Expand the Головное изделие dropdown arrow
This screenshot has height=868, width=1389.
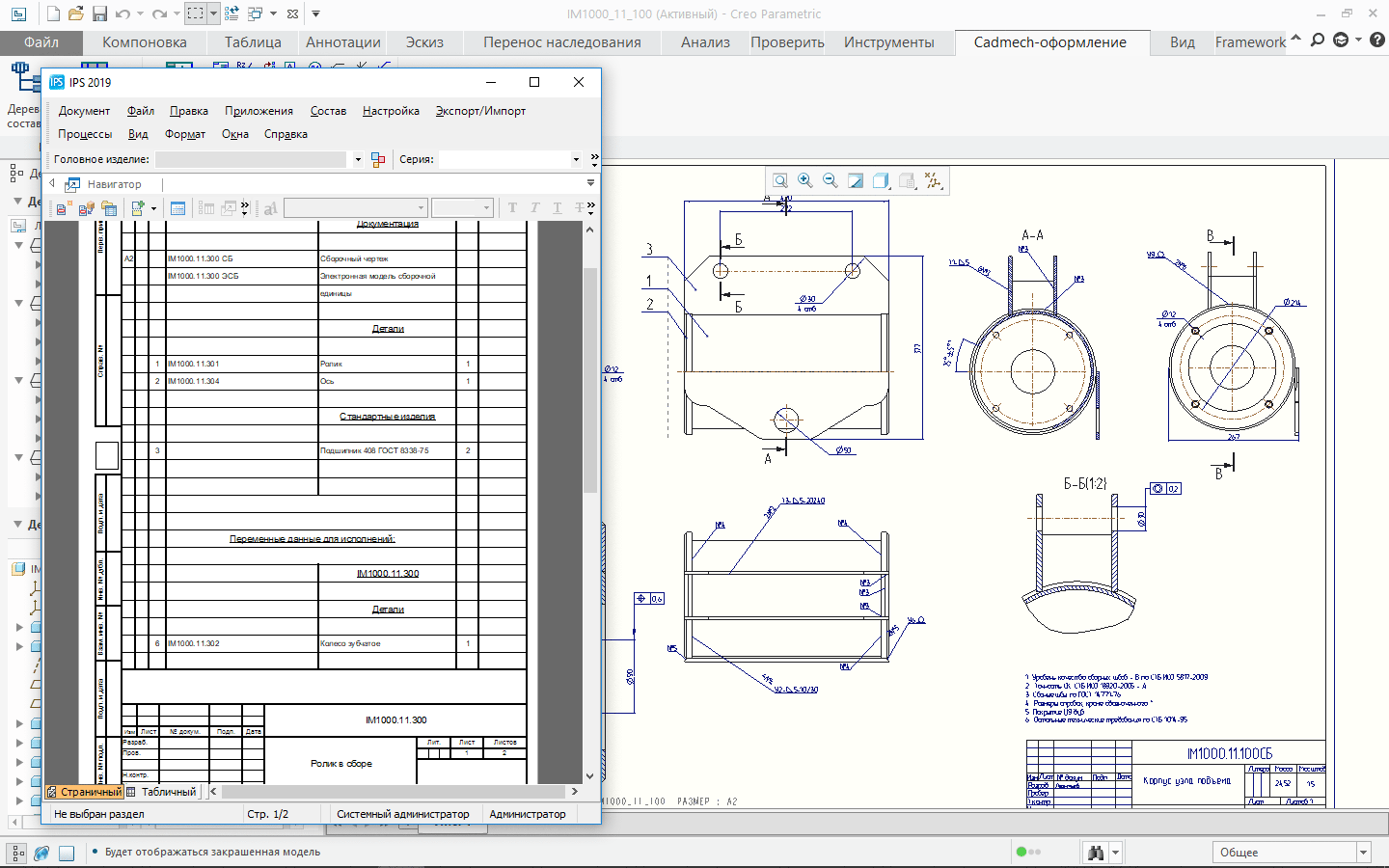(358, 160)
